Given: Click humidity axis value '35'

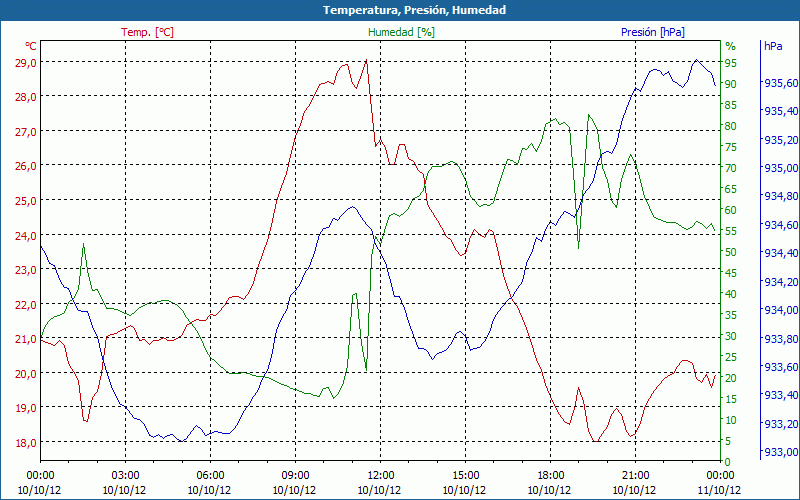Looking at the screenshot, I should point(731,315).
